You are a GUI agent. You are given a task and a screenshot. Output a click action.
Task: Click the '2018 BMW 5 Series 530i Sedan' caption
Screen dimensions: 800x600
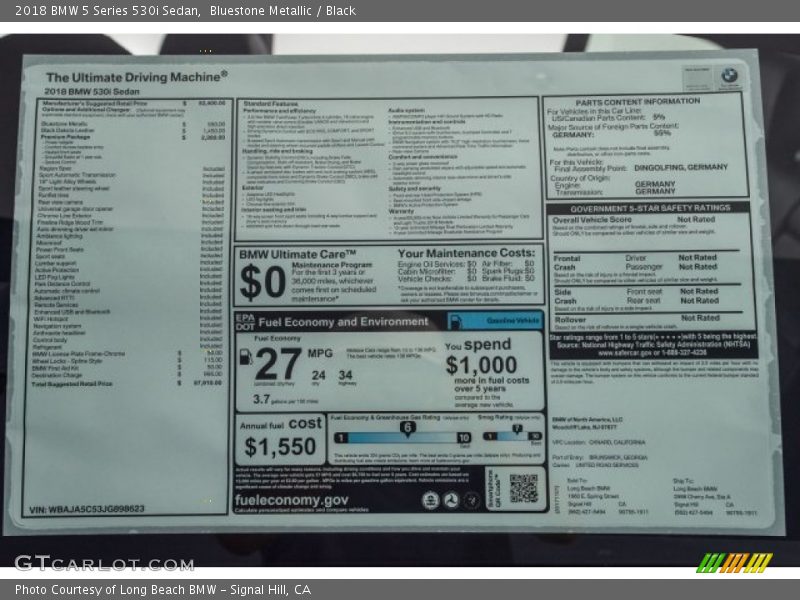click(x=107, y=11)
